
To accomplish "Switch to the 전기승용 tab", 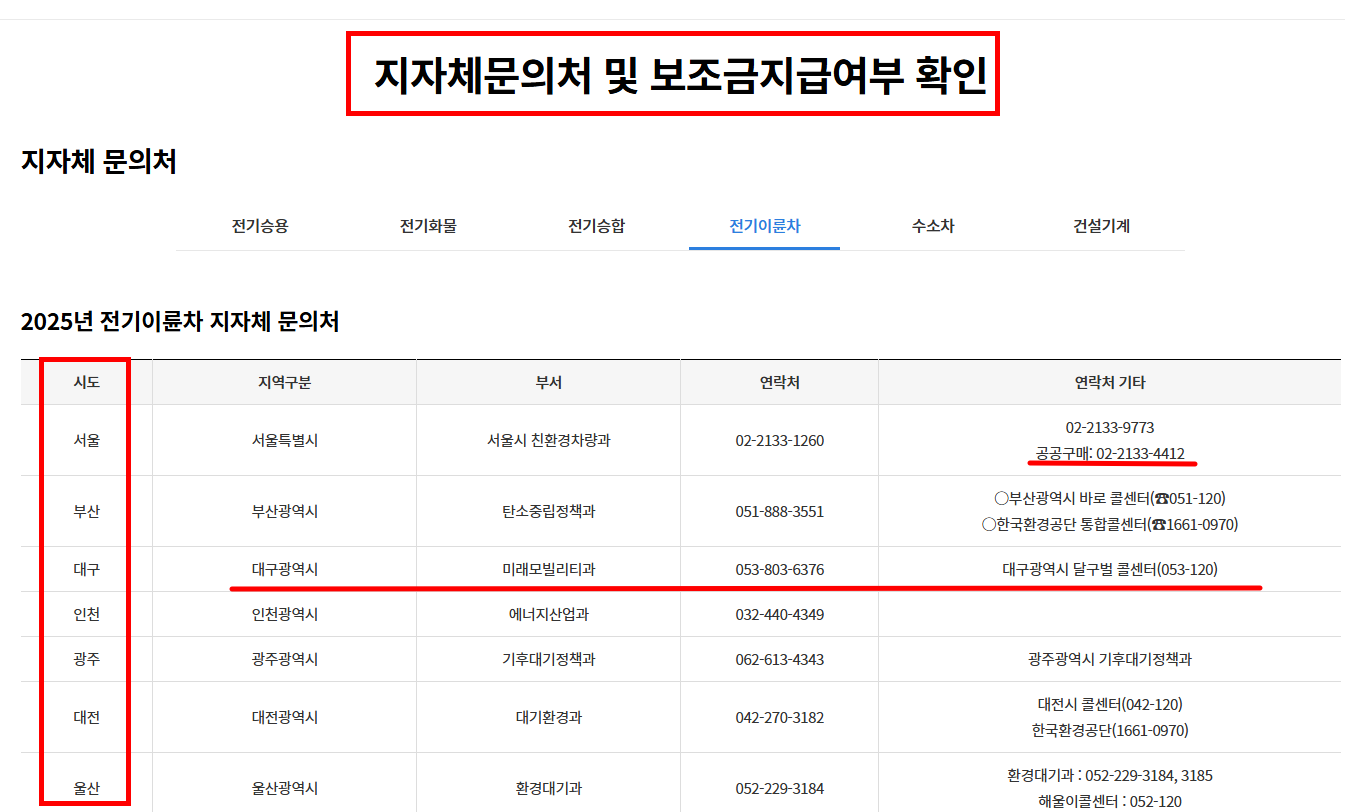I will [x=259, y=226].
